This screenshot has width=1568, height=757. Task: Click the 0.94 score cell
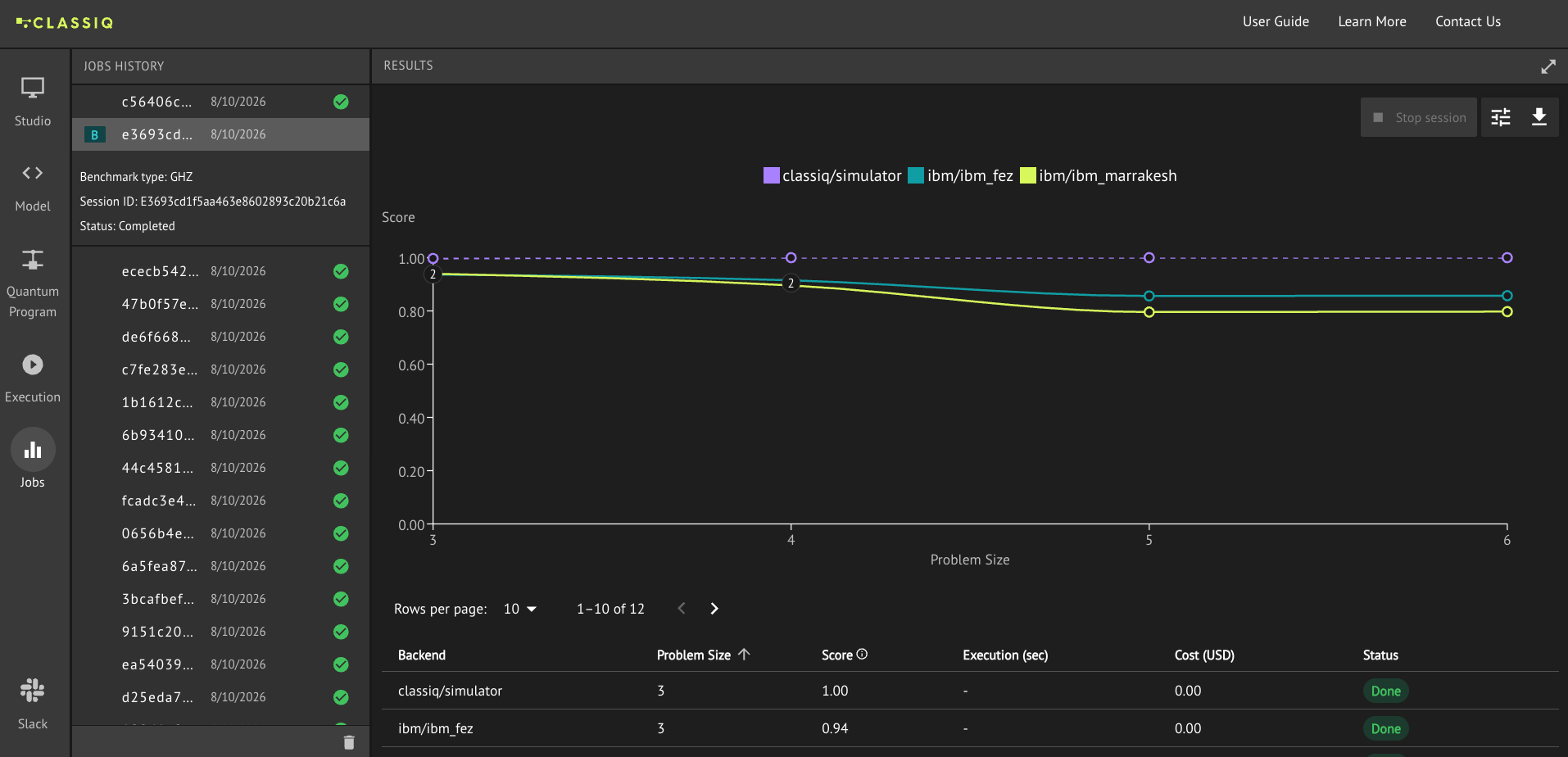(x=835, y=728)
